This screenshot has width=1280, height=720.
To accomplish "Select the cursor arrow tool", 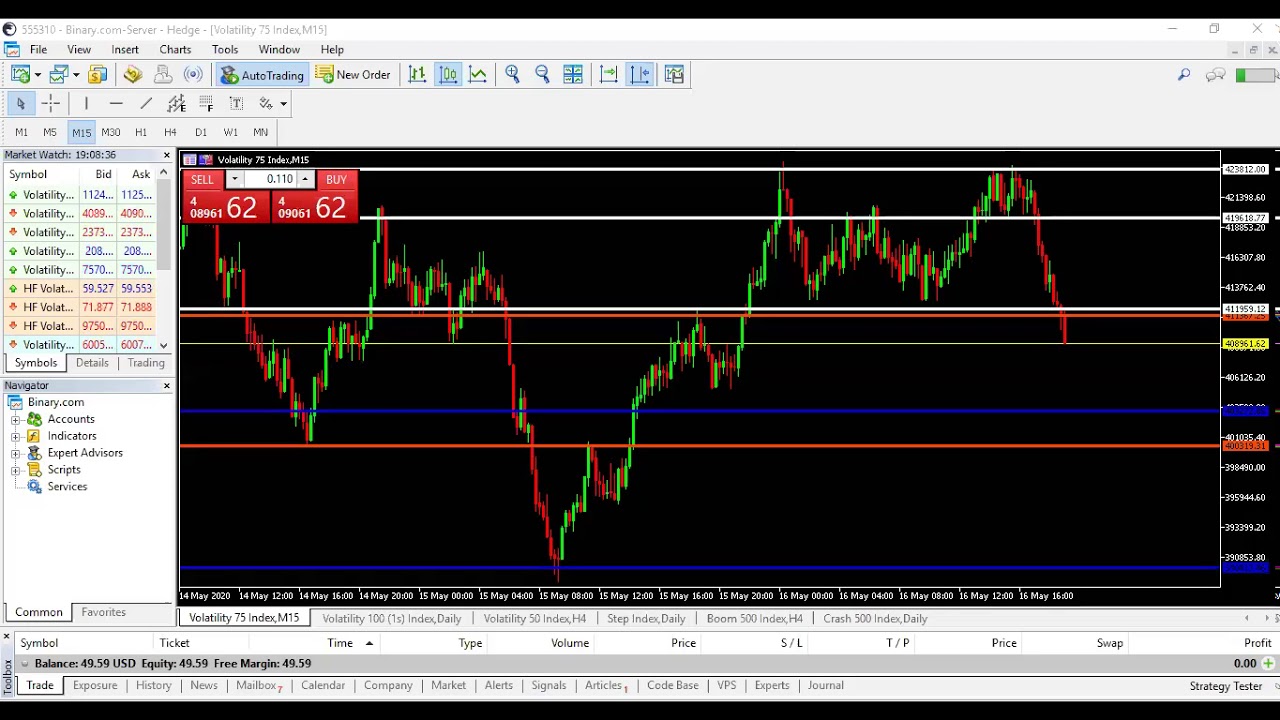I will pyautogui.click(x=20, y=103).
